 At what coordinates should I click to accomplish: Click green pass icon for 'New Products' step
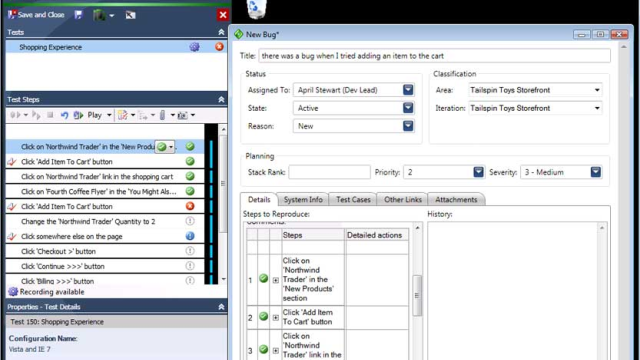coord(190,147)
